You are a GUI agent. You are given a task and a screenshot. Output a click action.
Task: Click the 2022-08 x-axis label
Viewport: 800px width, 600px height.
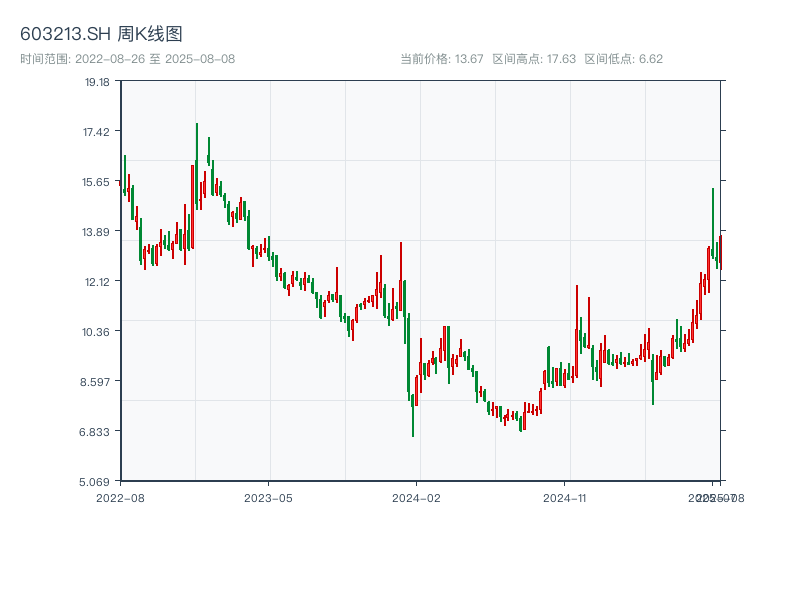click(120, 498)
